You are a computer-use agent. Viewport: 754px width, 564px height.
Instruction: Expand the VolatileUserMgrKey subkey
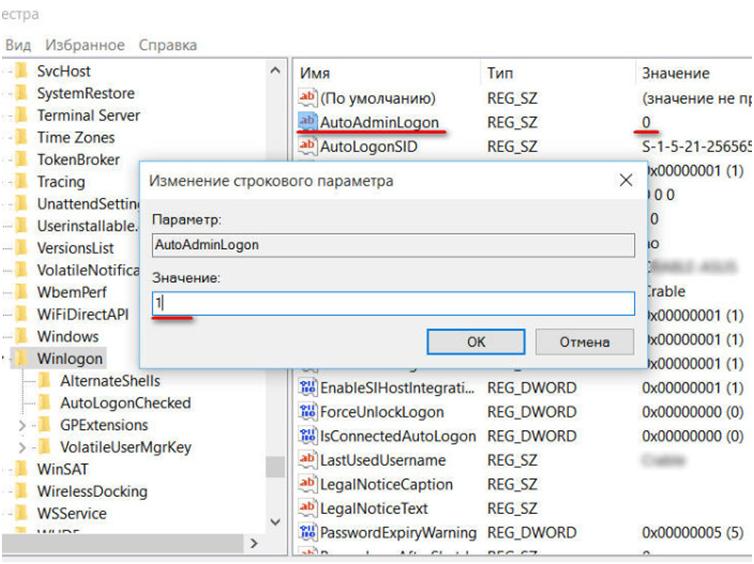click(22, 447)
